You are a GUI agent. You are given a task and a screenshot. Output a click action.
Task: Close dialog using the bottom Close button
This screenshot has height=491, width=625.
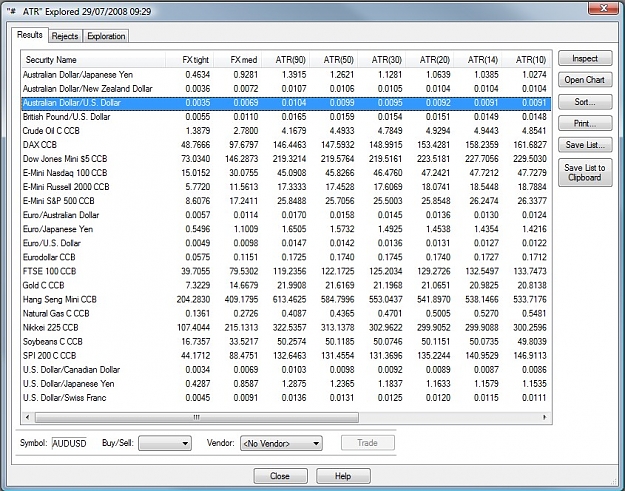[x=280, y=476]
